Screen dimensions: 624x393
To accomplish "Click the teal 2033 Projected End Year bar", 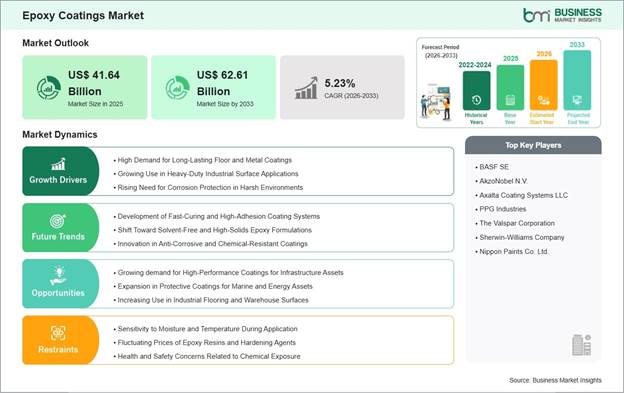I will point(577,80).
